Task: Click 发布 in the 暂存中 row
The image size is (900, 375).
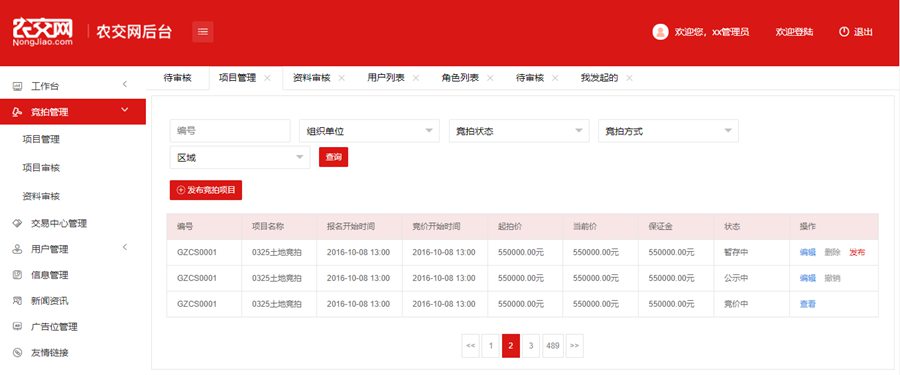Action: tap(857, 252)
